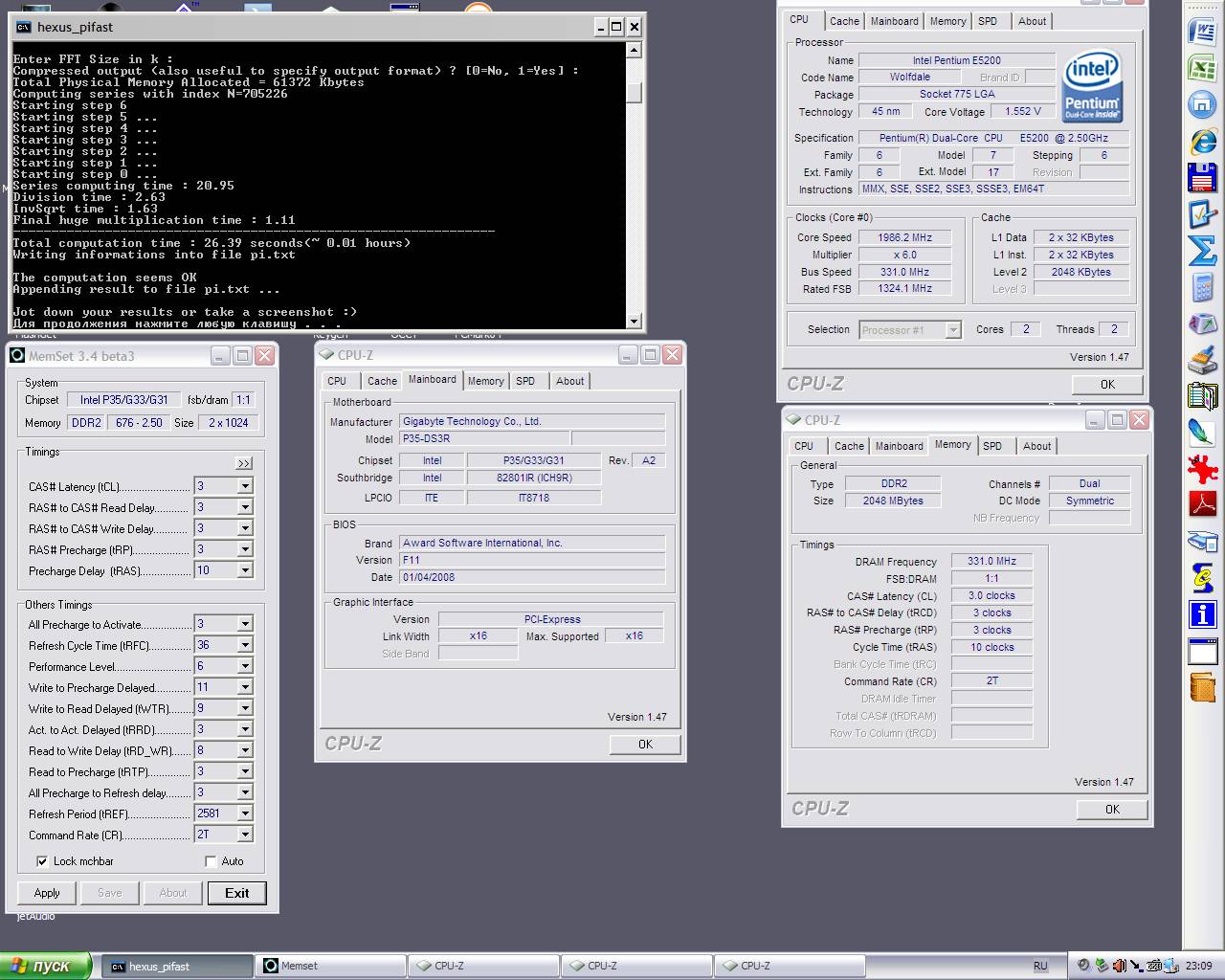Viewport: 1225px width, 980px height.
Task: Click the hexus_pifast taskbar button
Action: point(177,966)
